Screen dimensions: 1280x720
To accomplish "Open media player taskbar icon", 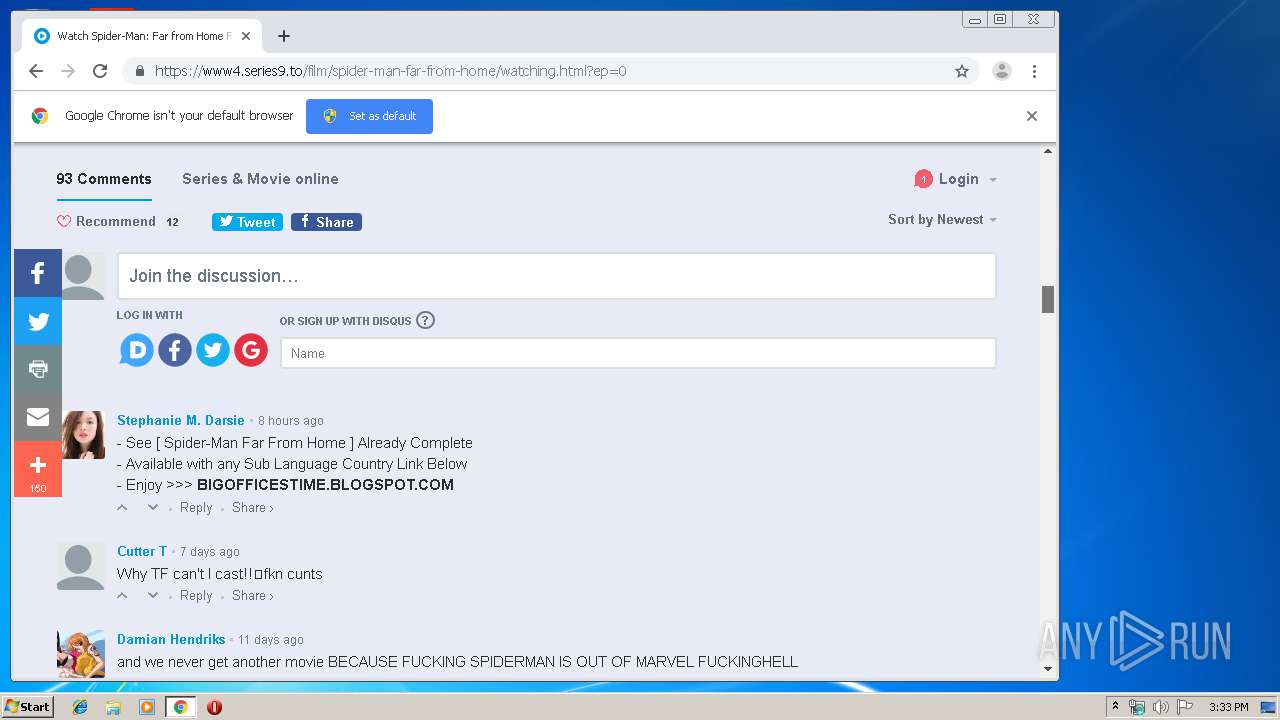I will (147, 707).
